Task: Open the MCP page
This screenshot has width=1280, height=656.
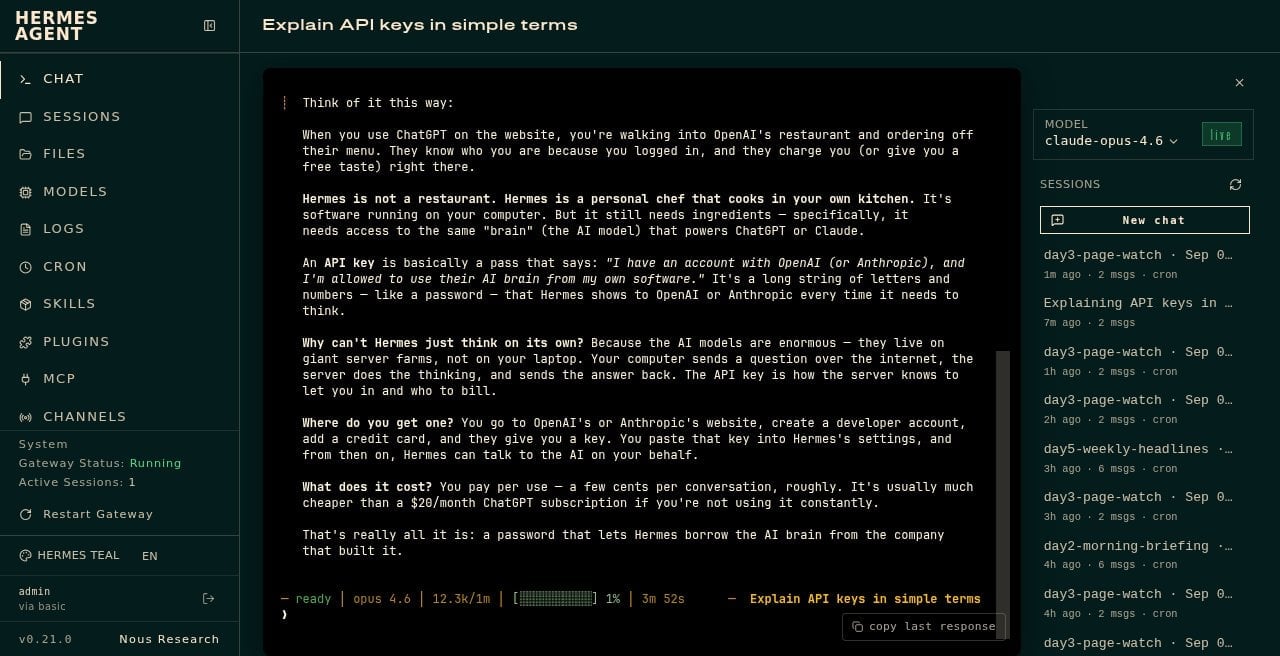Action: (x=119, y=379)
